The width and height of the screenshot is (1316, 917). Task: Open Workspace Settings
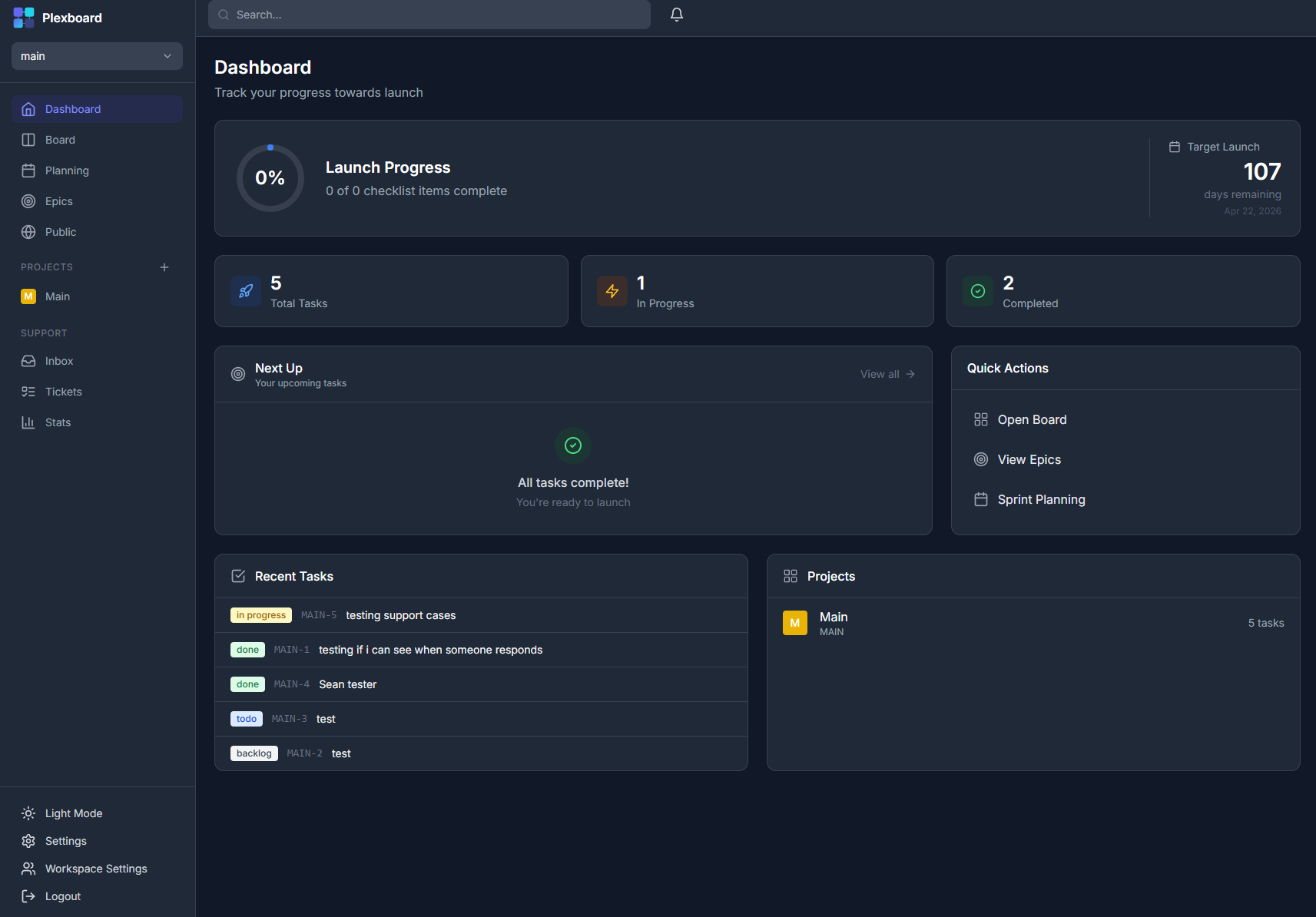95,868
